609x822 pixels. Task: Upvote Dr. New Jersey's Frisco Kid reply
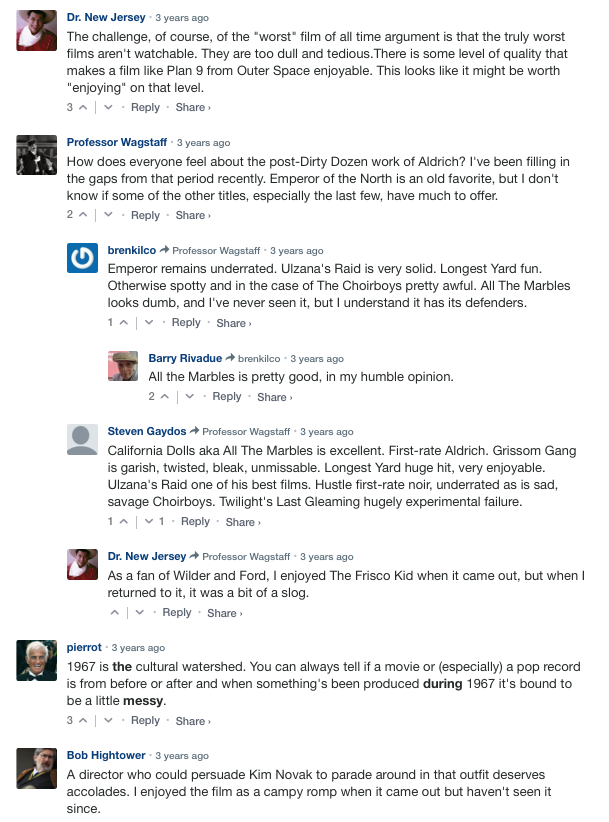pyautogui.click(x=115, y=613)
